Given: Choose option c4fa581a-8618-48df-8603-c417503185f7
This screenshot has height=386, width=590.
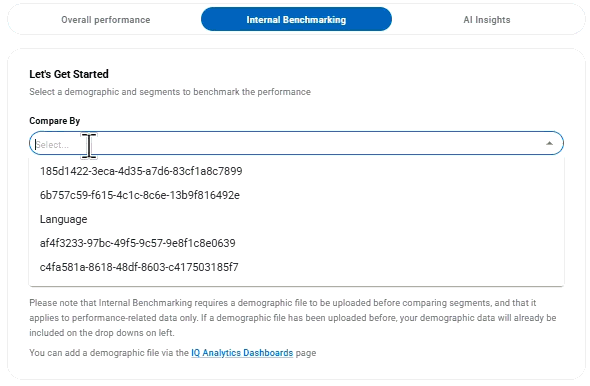Looking at the screenshot, I should 296,267.
